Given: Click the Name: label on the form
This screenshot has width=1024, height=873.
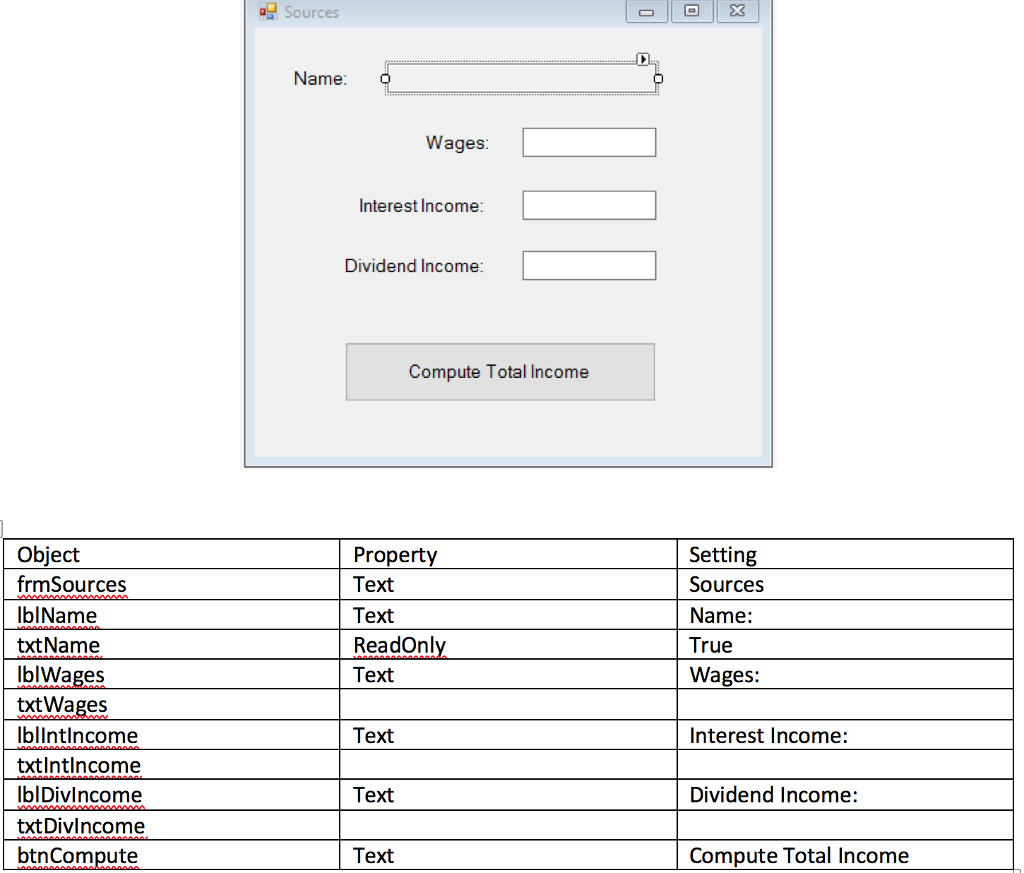Looking at the screenshot, I should coord(319,78).
